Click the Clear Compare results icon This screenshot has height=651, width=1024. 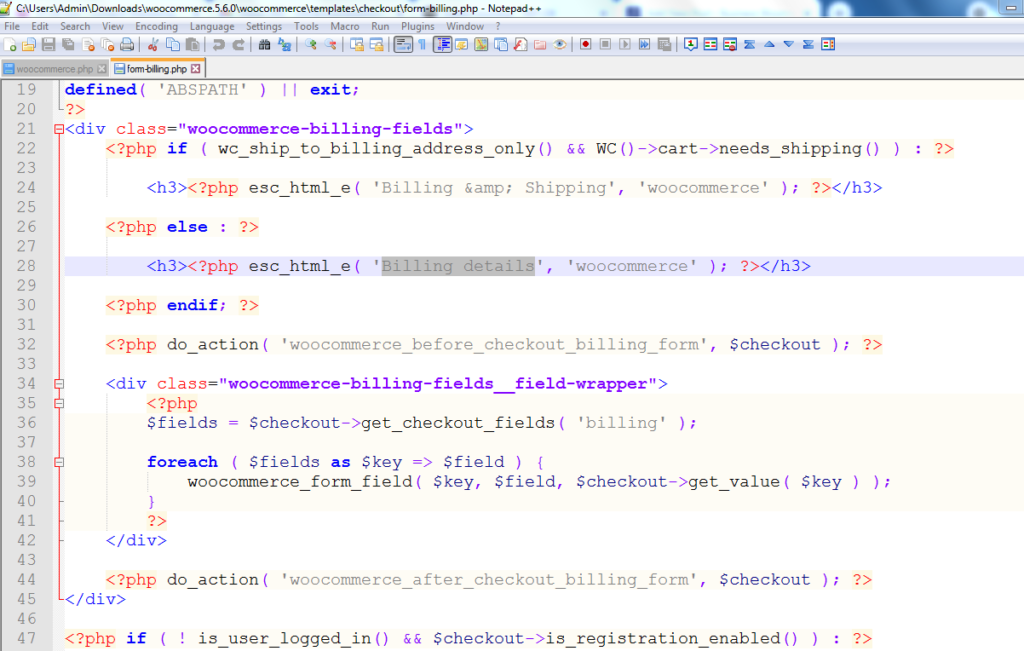click(x=730, y=44)
